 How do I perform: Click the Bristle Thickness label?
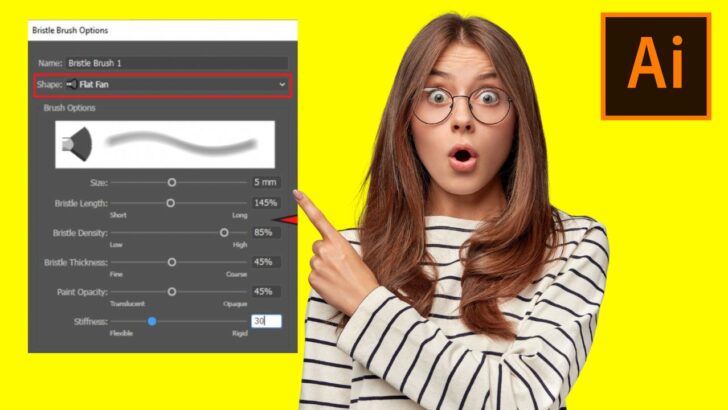point(76,263)
